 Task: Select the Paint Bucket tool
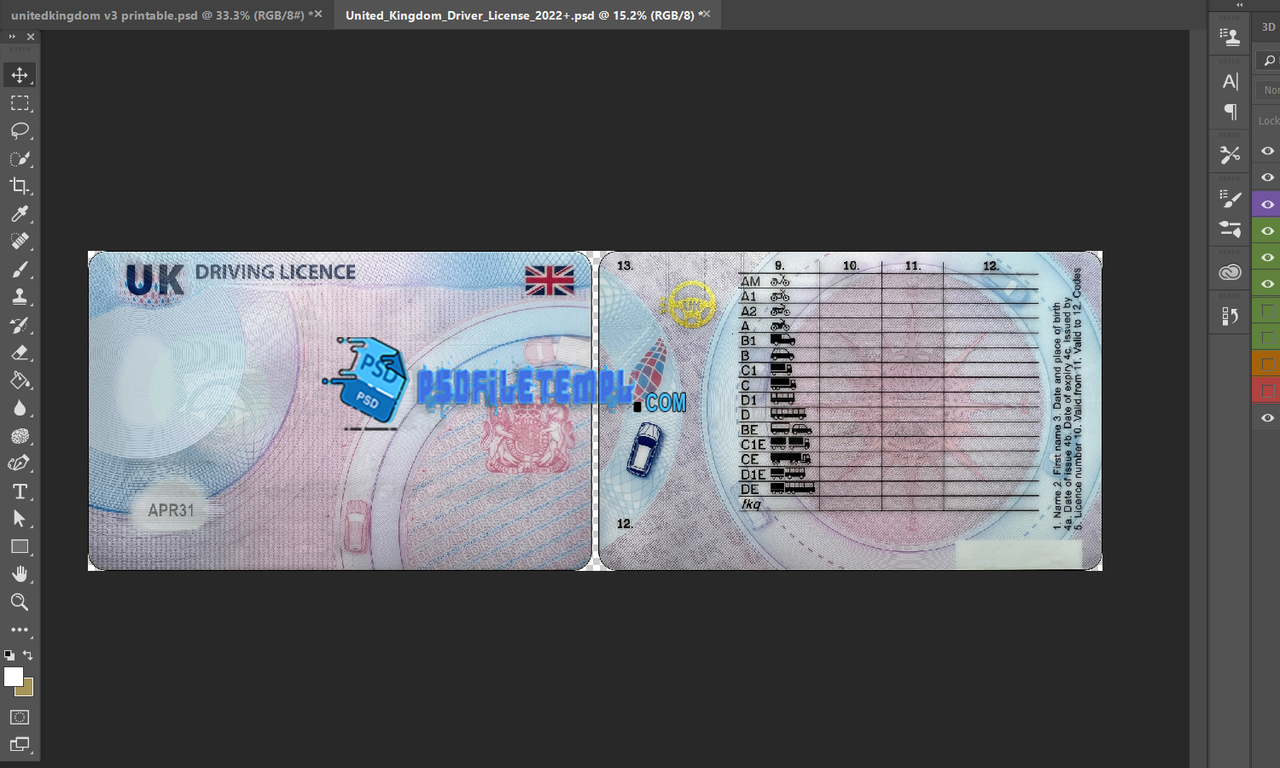[x=20, y=381]
